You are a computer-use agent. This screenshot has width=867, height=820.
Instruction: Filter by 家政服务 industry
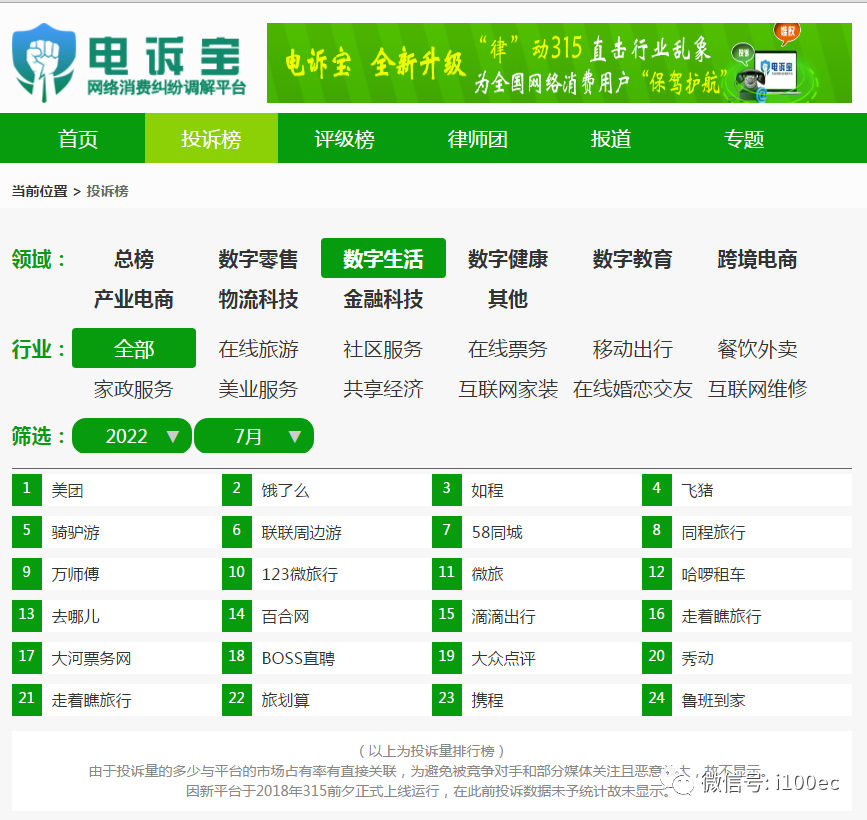tap(134, 389)
